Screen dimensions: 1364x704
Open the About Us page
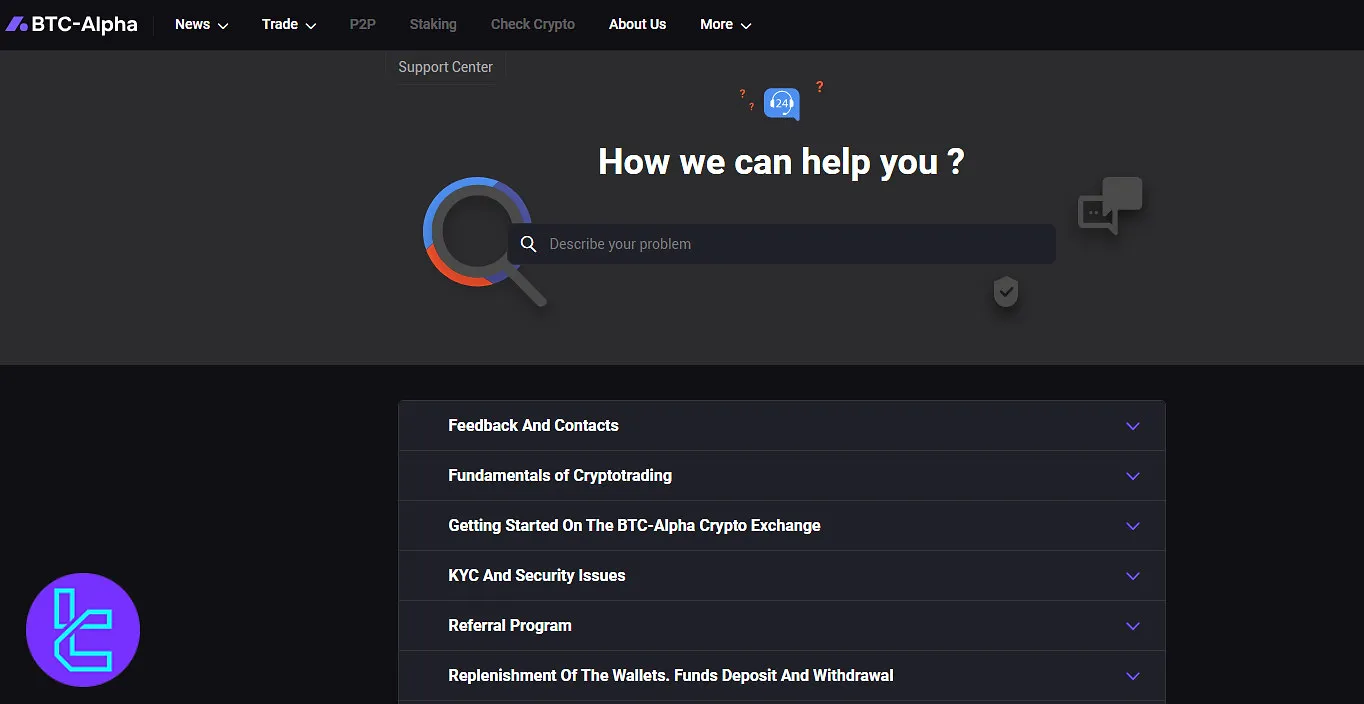pos(637,24)
